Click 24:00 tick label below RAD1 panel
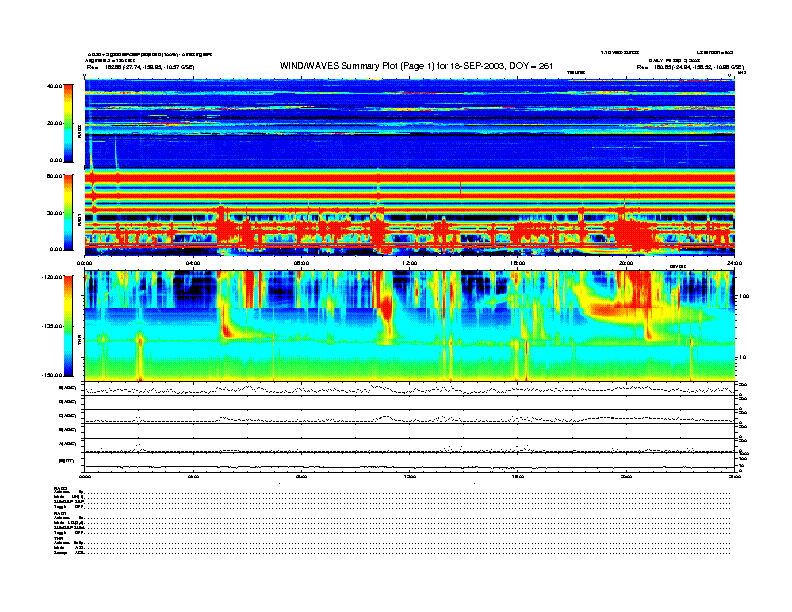The height and width of the screenshot is (612, 792). (x=734, y=263)
